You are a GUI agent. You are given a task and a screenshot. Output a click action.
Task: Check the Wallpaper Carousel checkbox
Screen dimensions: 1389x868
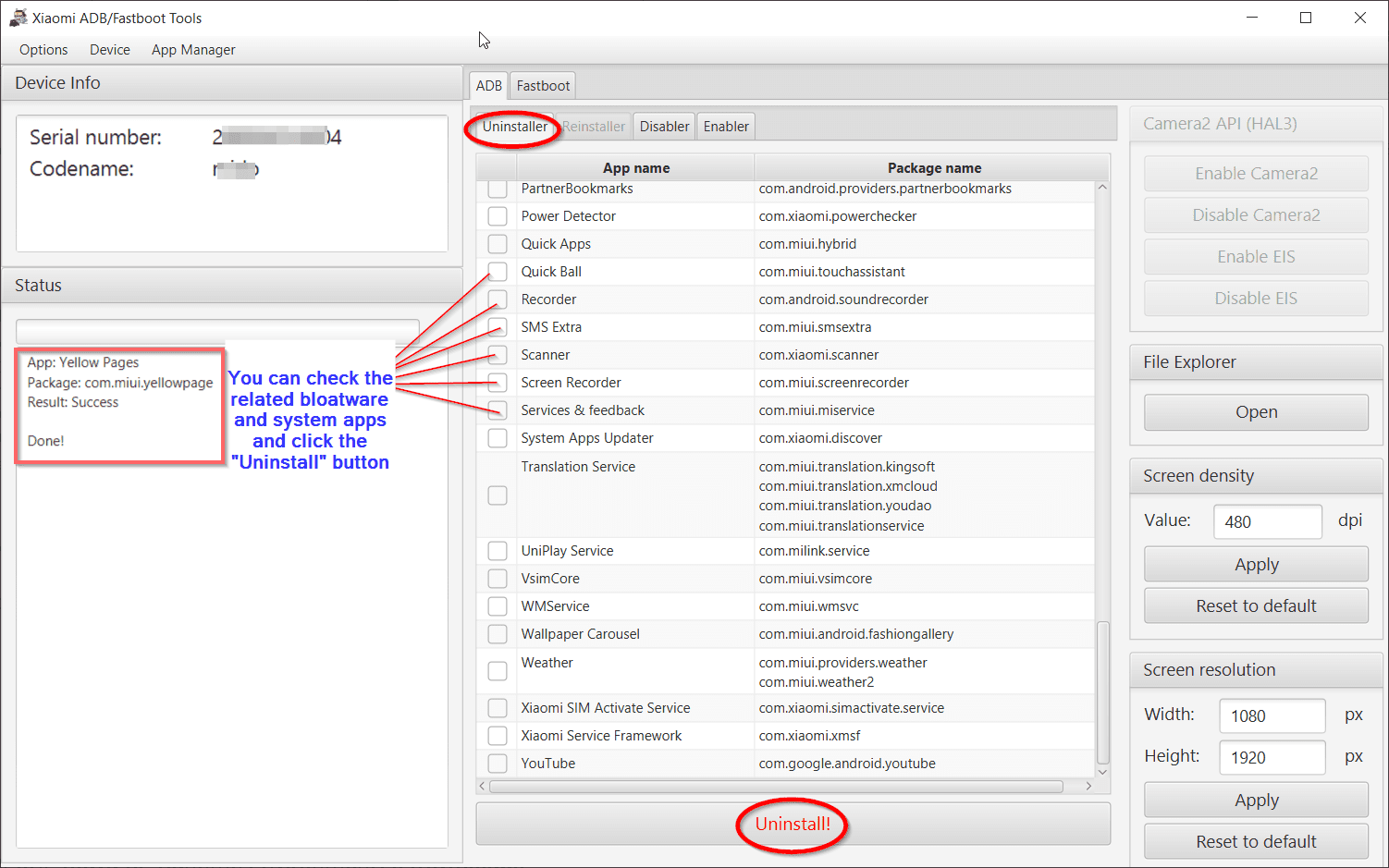[x=498, y=634]
